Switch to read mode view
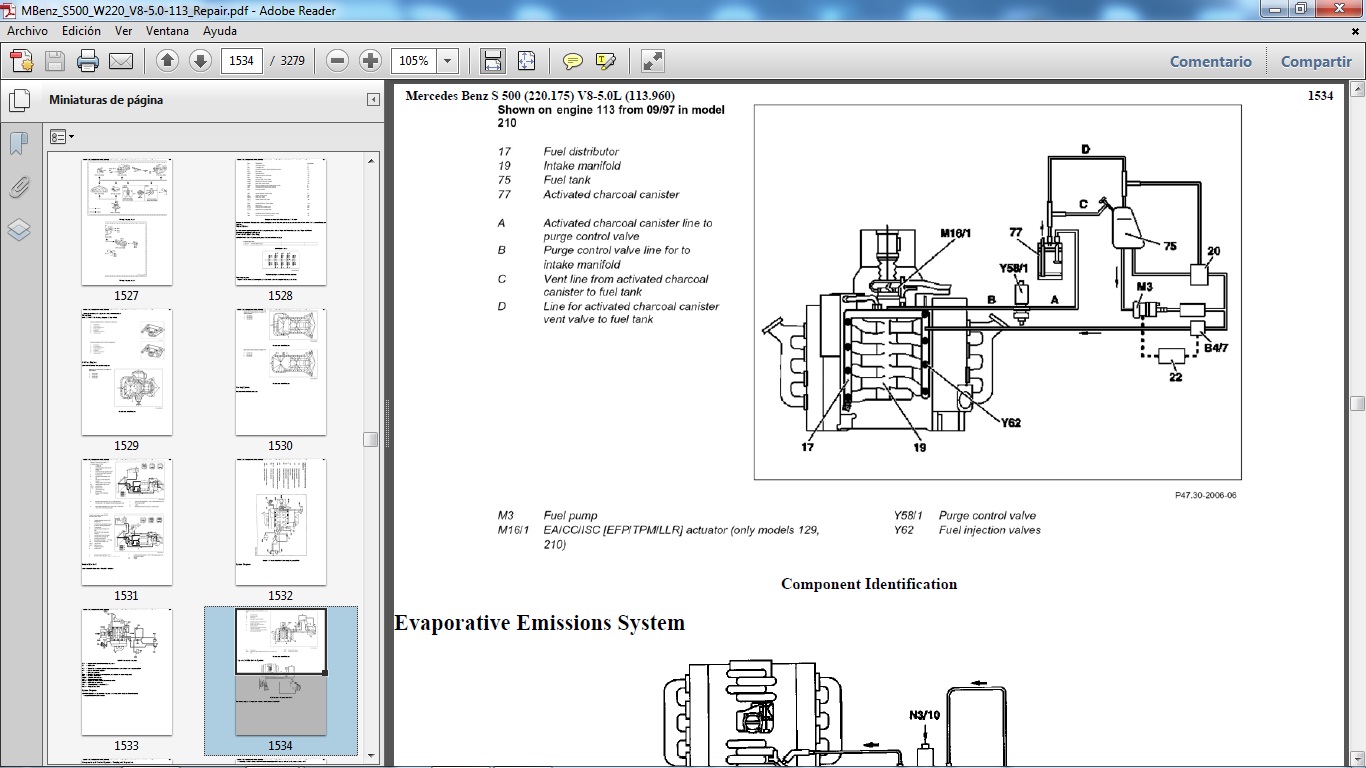 [653, 61]
